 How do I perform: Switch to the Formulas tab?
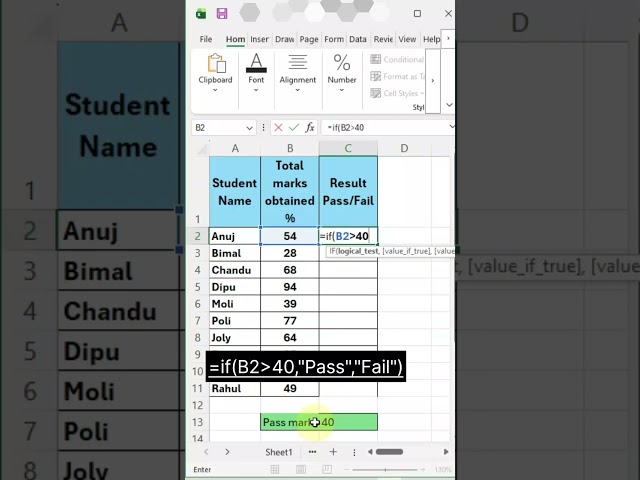point(334,39)
